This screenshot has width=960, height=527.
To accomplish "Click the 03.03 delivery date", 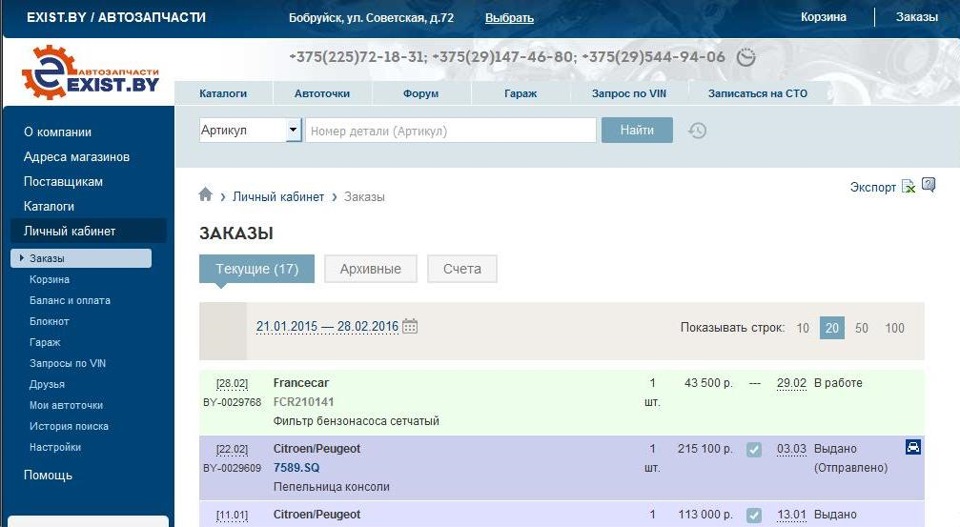I will [x=792, y=449].
